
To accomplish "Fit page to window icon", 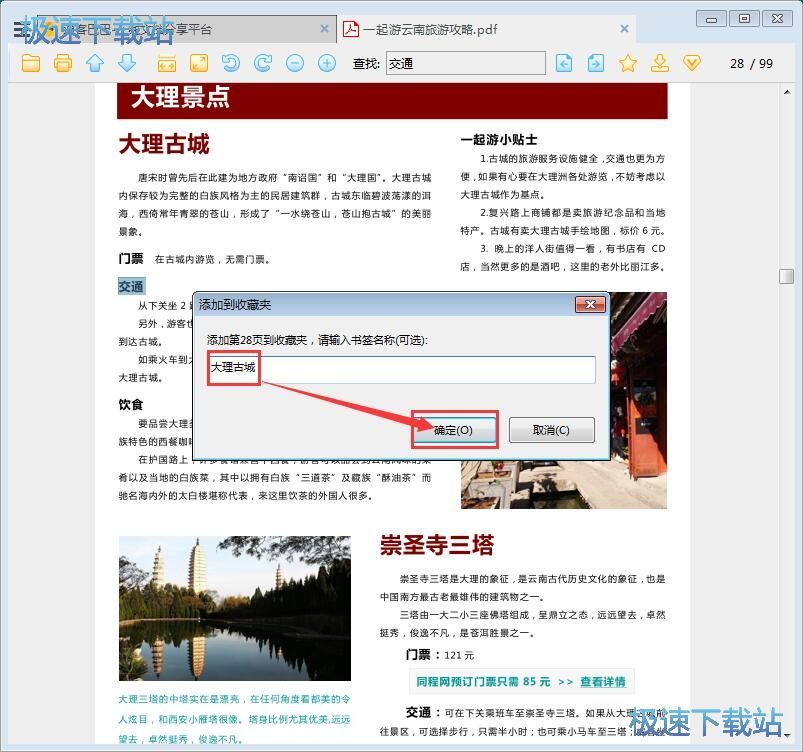I will (199, 63).
